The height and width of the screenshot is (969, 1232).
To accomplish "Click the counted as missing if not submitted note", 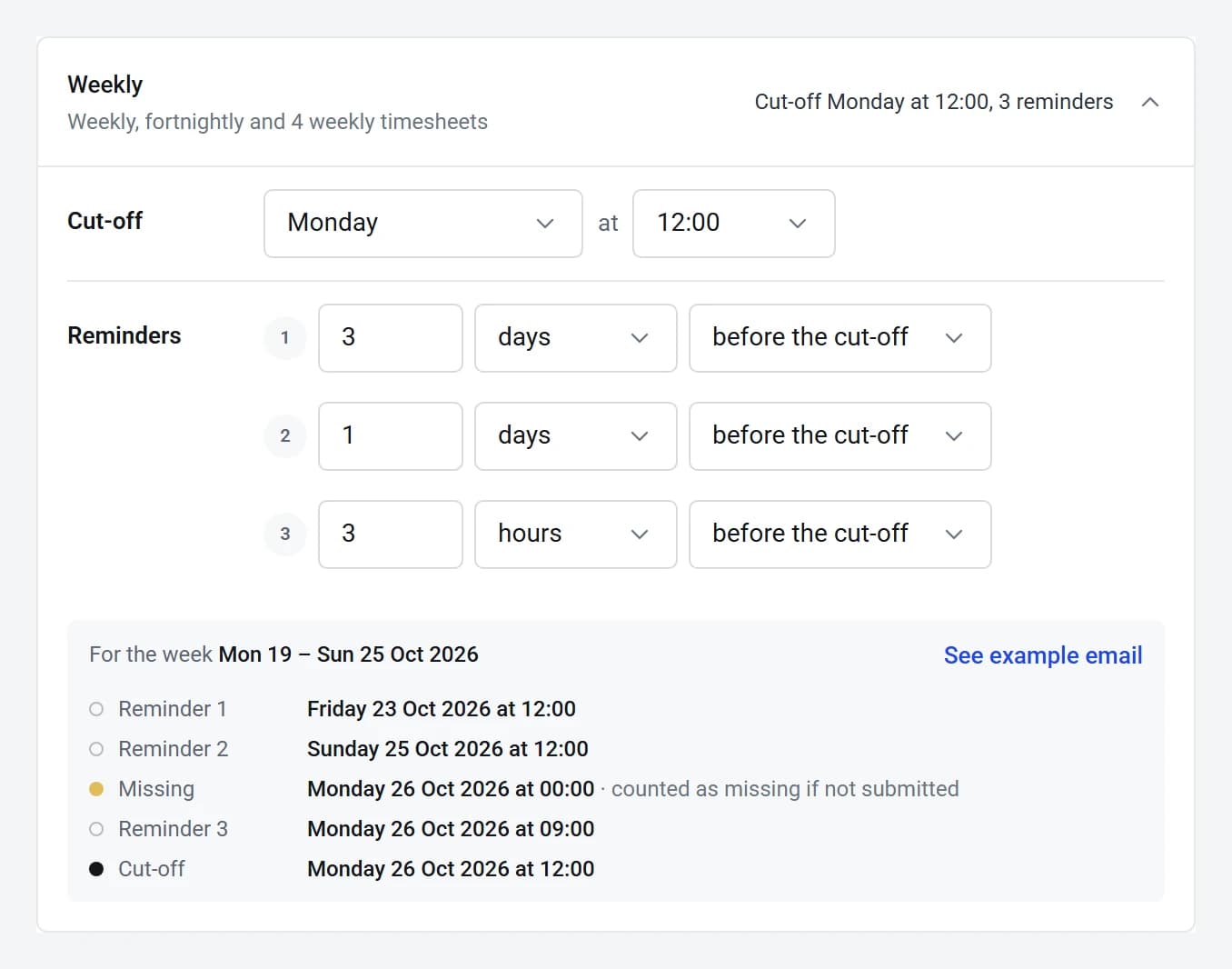I will tap(785, 789).
